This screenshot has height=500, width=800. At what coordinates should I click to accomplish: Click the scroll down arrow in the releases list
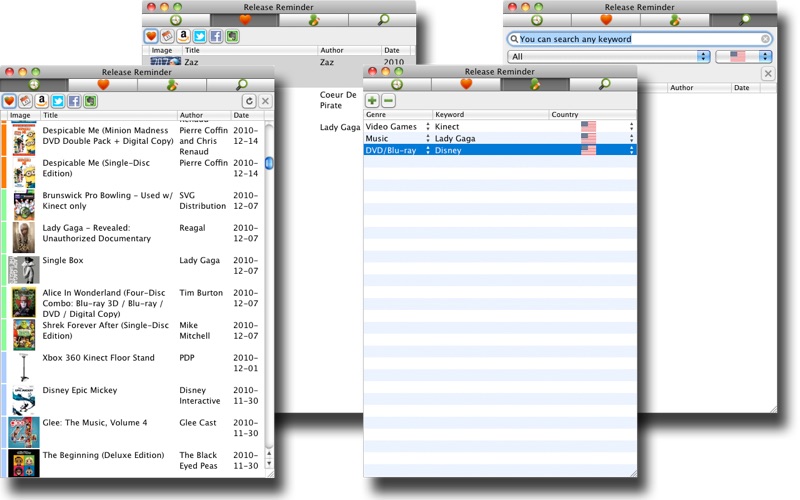(x=269, y=464)
